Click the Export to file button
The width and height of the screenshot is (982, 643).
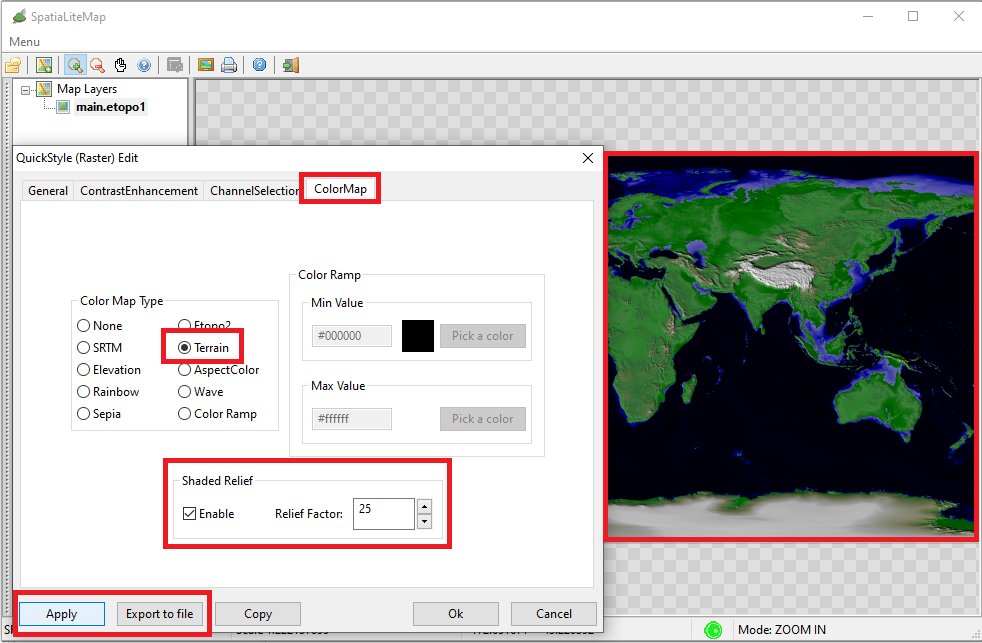(160, 614)
